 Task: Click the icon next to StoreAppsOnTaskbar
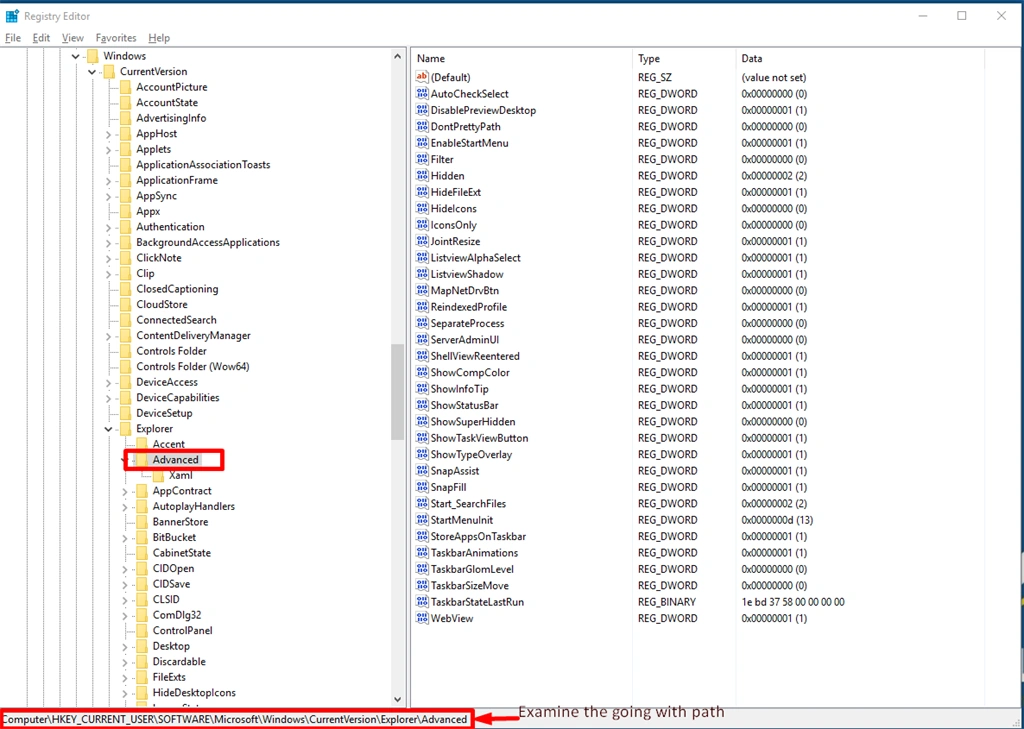(x=422, y=536)
